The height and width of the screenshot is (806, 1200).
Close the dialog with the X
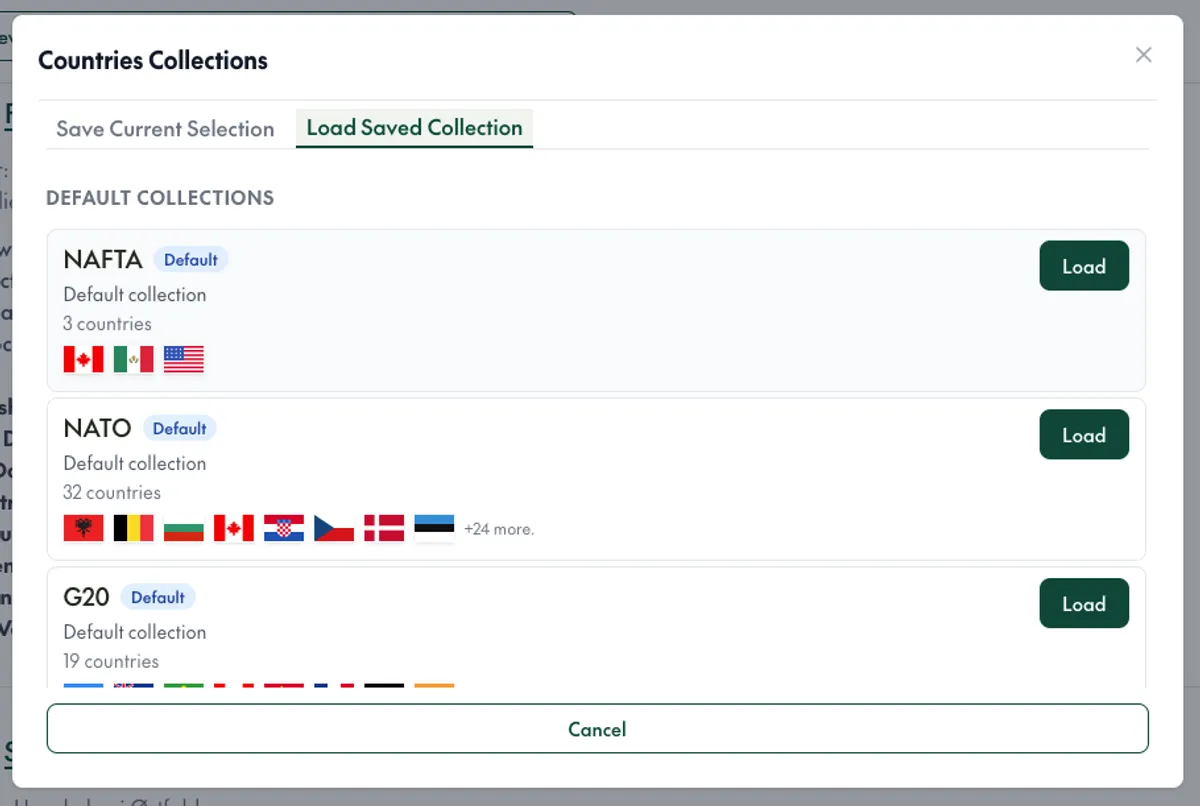tap(1143, 55)
